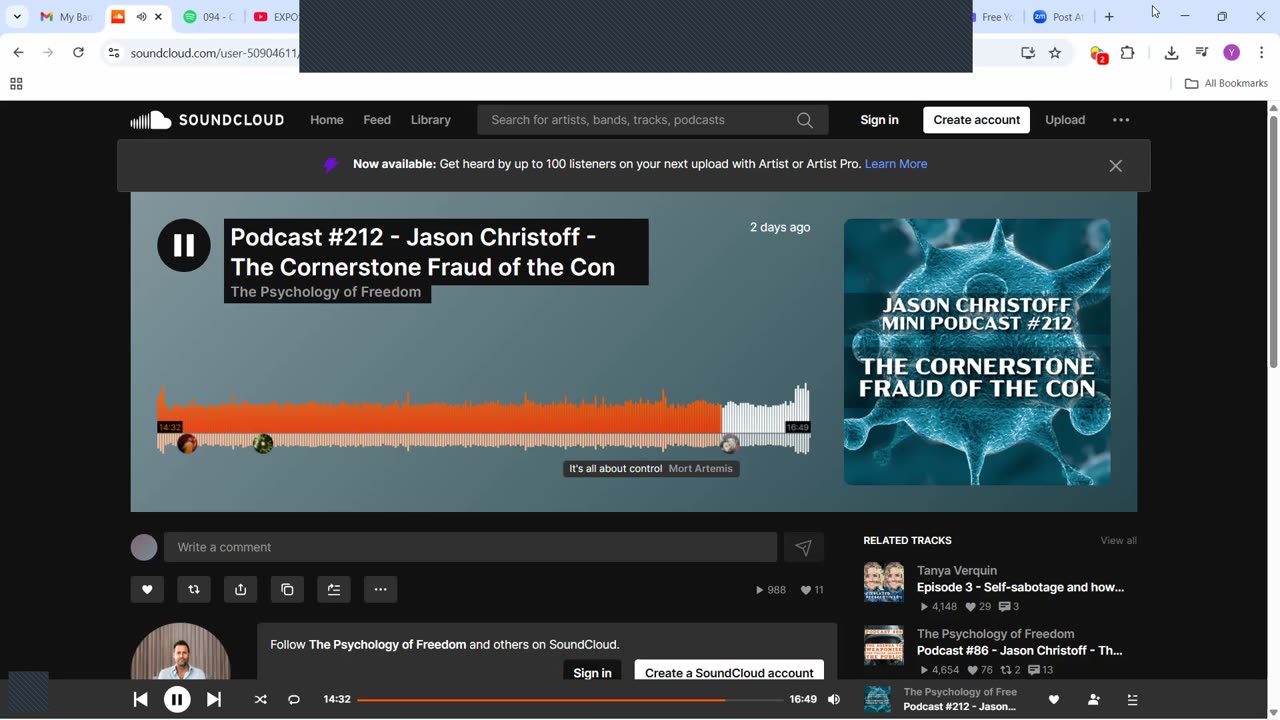This screenshot has width=1280, height=720.
Task: Seek on the bottom player progress bar
Action: 570,700
